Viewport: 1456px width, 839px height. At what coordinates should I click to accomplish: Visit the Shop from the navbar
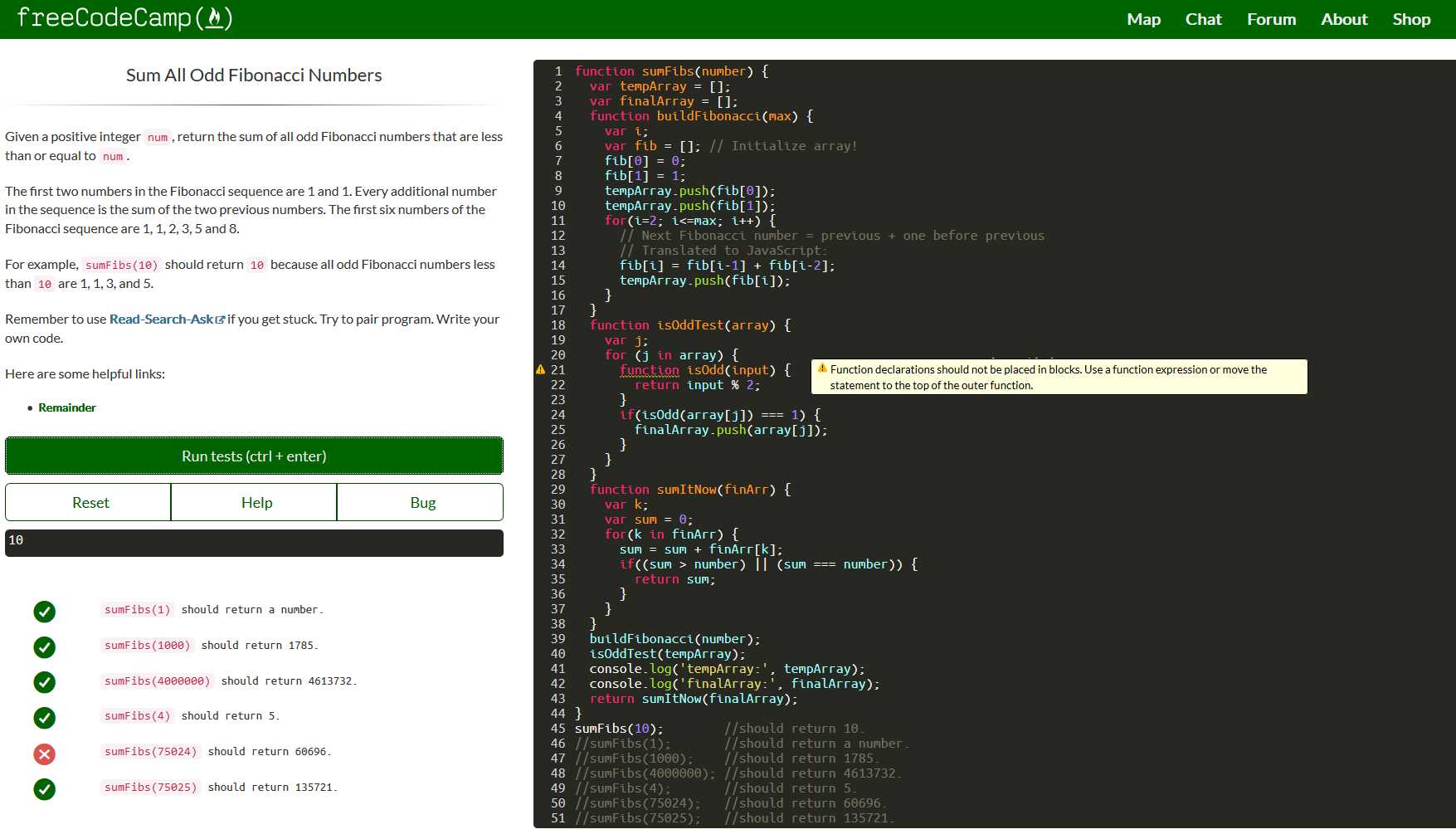pyautogui.click(x=1411, y=19)
